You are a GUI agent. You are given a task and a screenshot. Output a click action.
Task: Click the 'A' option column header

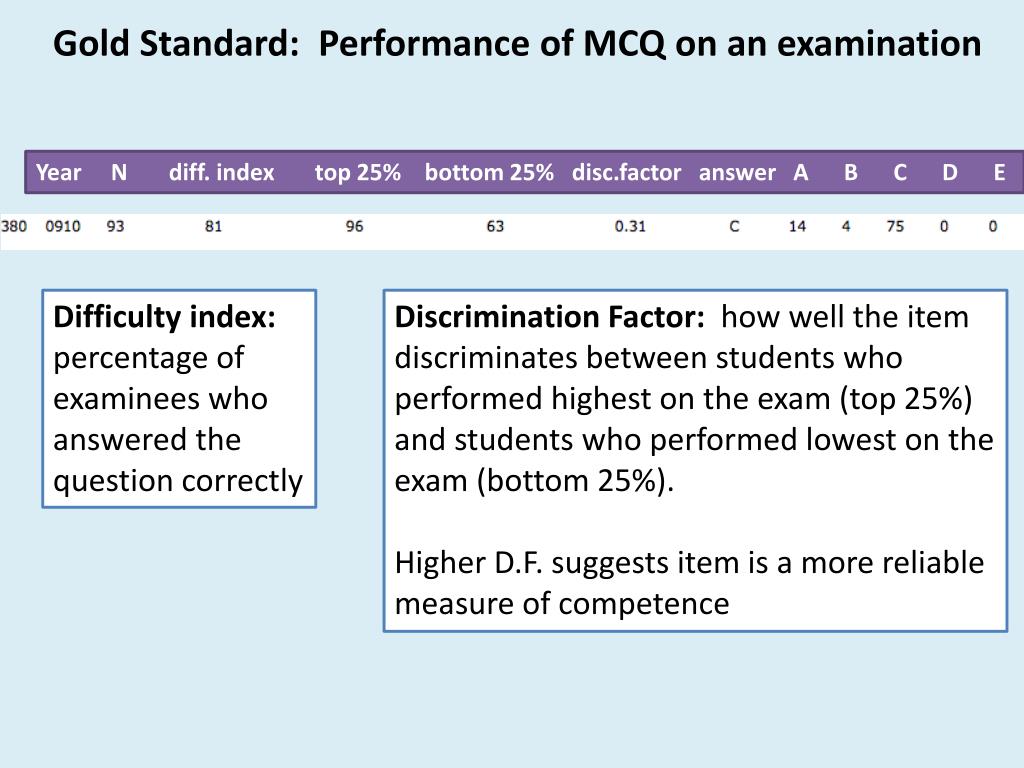point(801,172)
